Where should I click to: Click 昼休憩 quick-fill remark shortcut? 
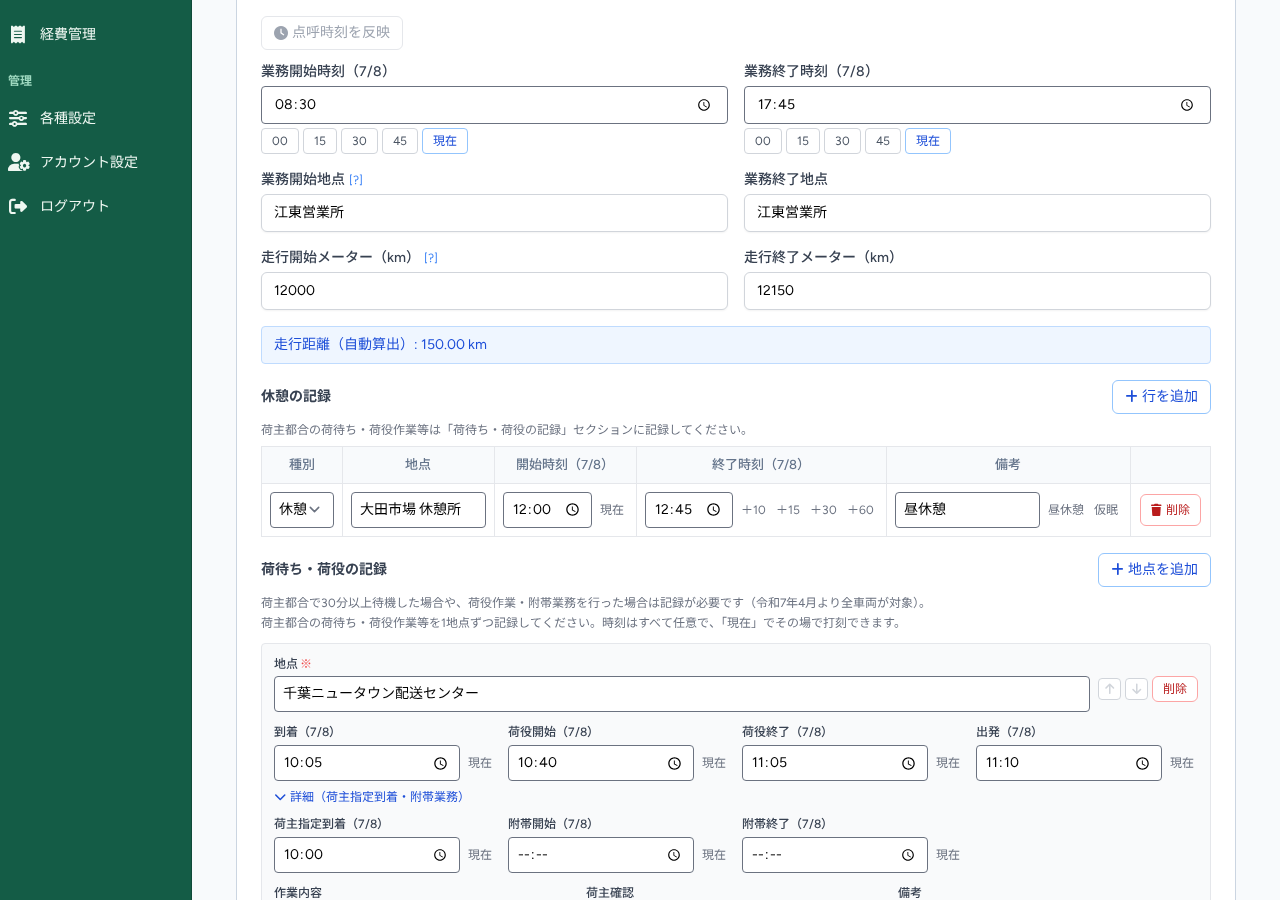pos(1066,510)
